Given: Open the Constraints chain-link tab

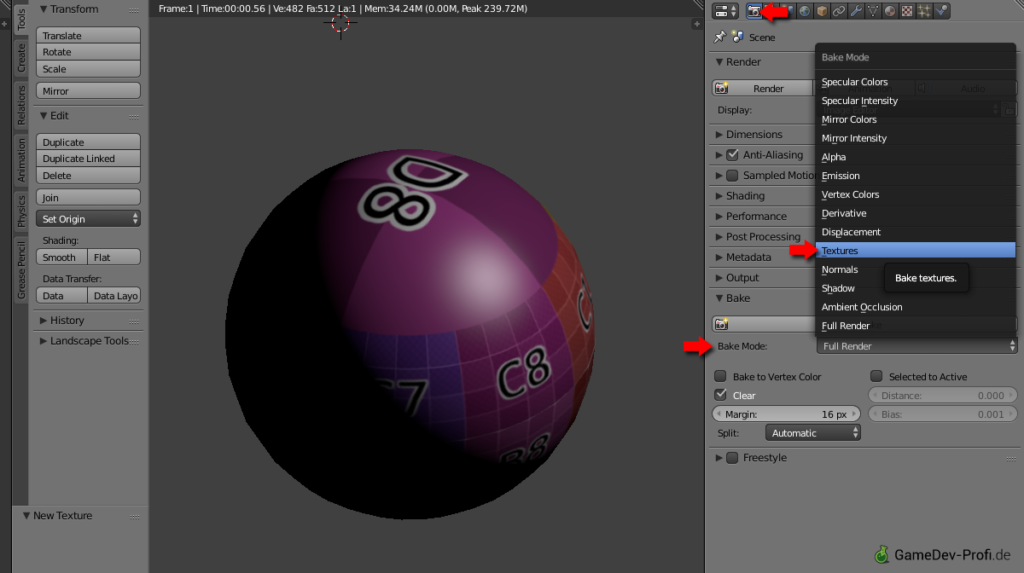Looking at the screenshot, I should pos(839,11).
